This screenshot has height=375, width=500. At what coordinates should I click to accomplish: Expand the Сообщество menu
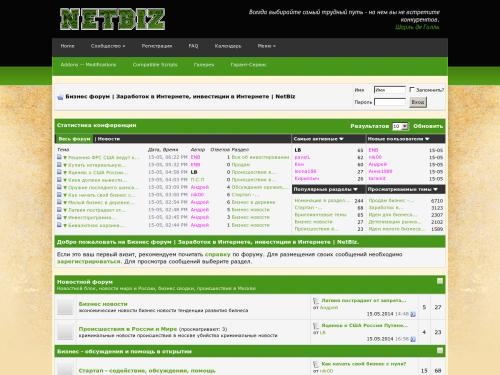point(108,46)
